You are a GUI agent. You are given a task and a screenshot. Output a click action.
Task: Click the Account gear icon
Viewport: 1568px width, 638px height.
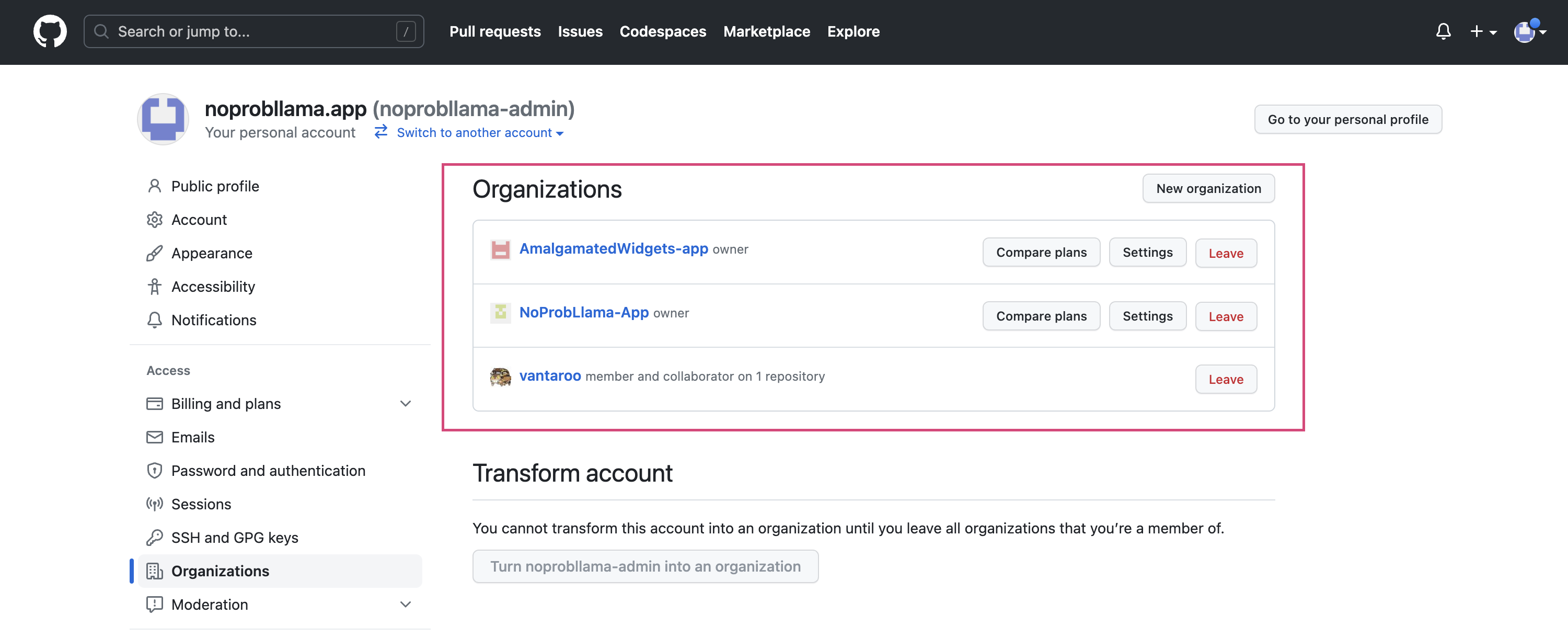click(155, 219)
